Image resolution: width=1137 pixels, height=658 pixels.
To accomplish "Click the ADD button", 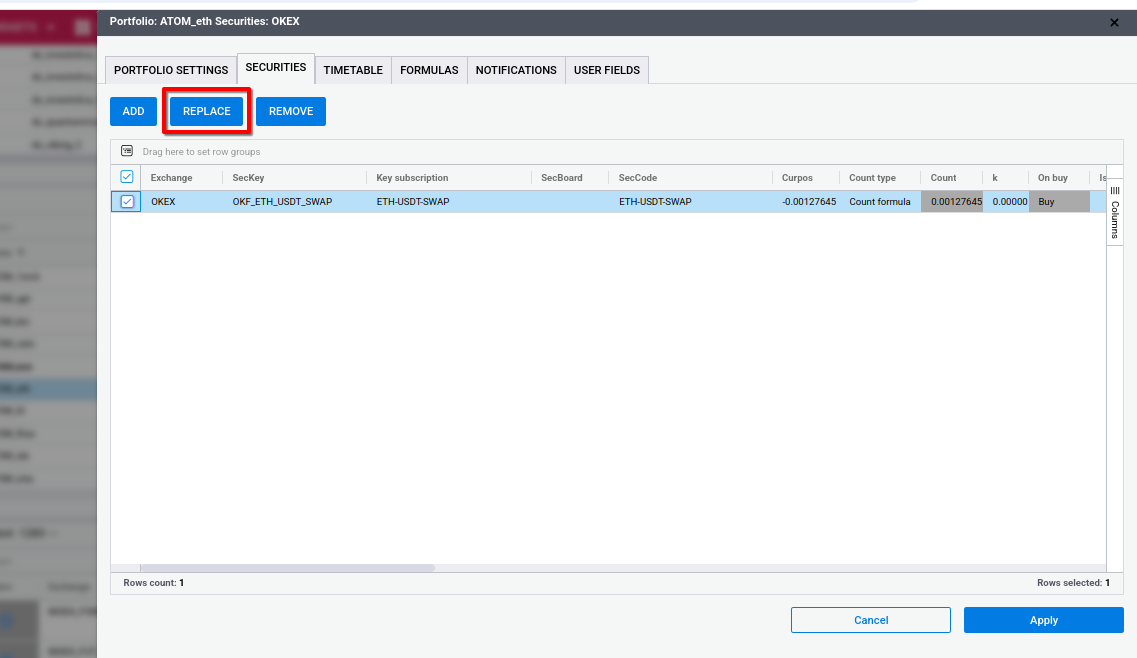I will 133,111.
